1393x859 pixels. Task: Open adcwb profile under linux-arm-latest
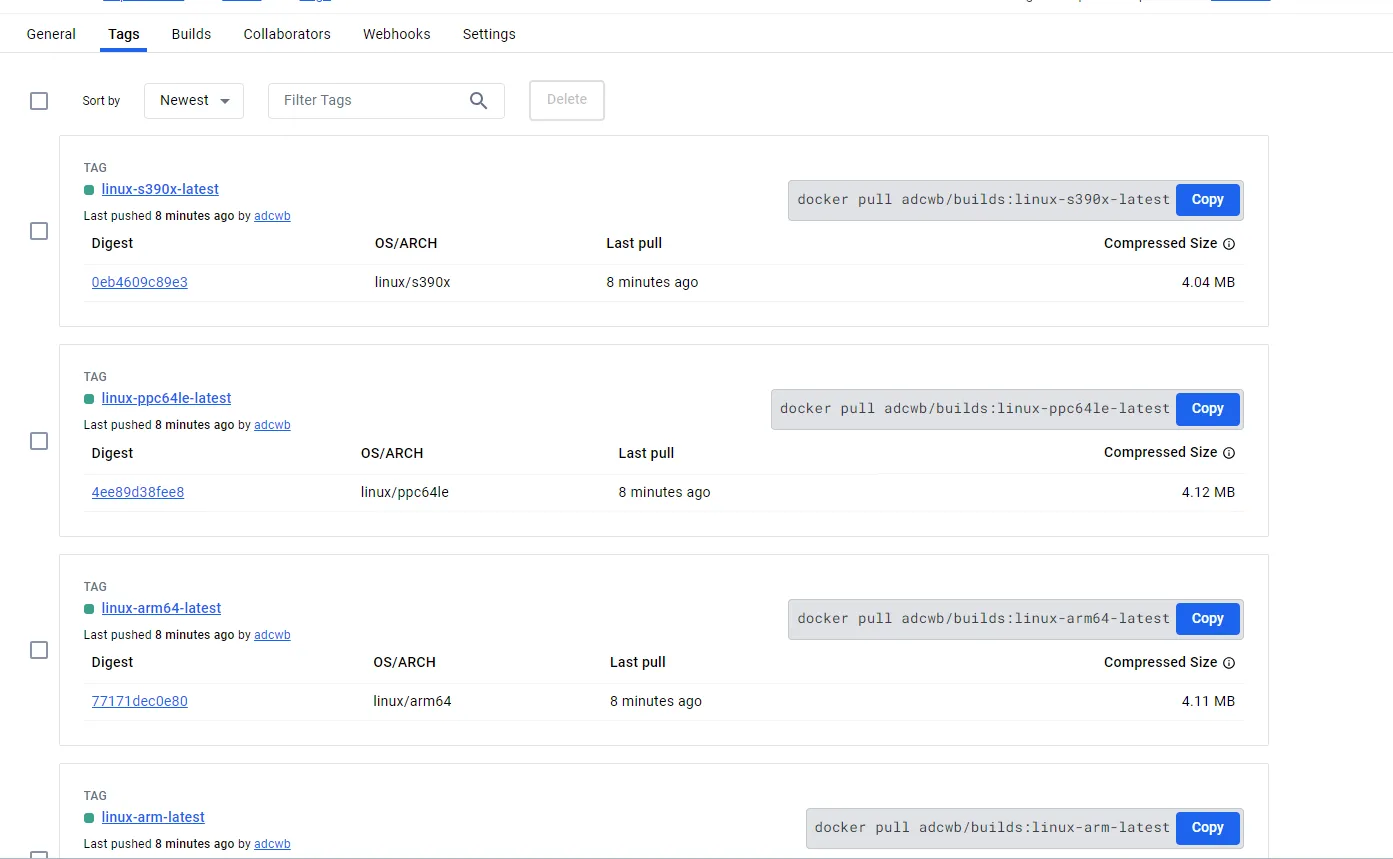pos(272,844)
